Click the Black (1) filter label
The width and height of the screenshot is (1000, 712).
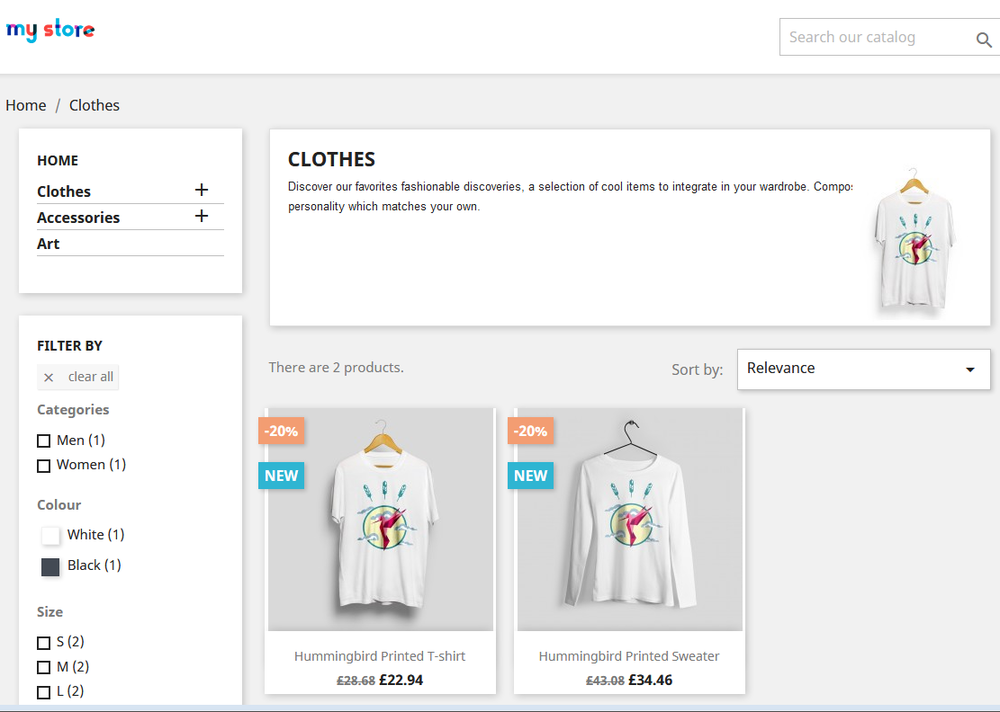pyautogui.click(x=94, y=565)
